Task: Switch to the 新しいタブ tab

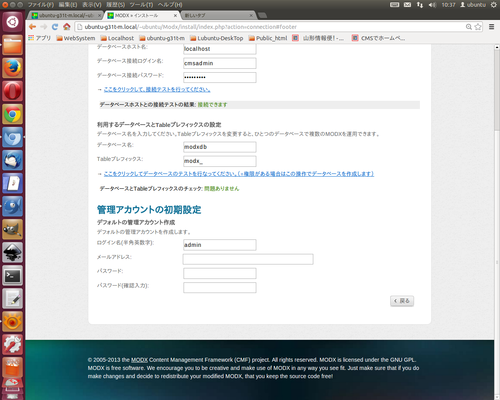Action: pyautogui.click(x=218, y=15)
